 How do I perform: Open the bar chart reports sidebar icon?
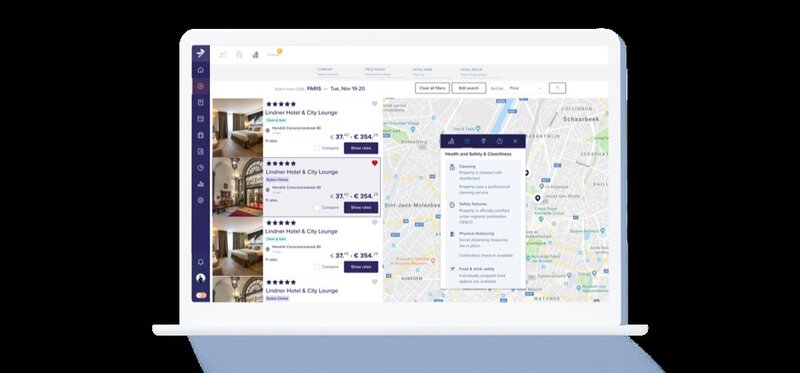[x=201, y=184]
